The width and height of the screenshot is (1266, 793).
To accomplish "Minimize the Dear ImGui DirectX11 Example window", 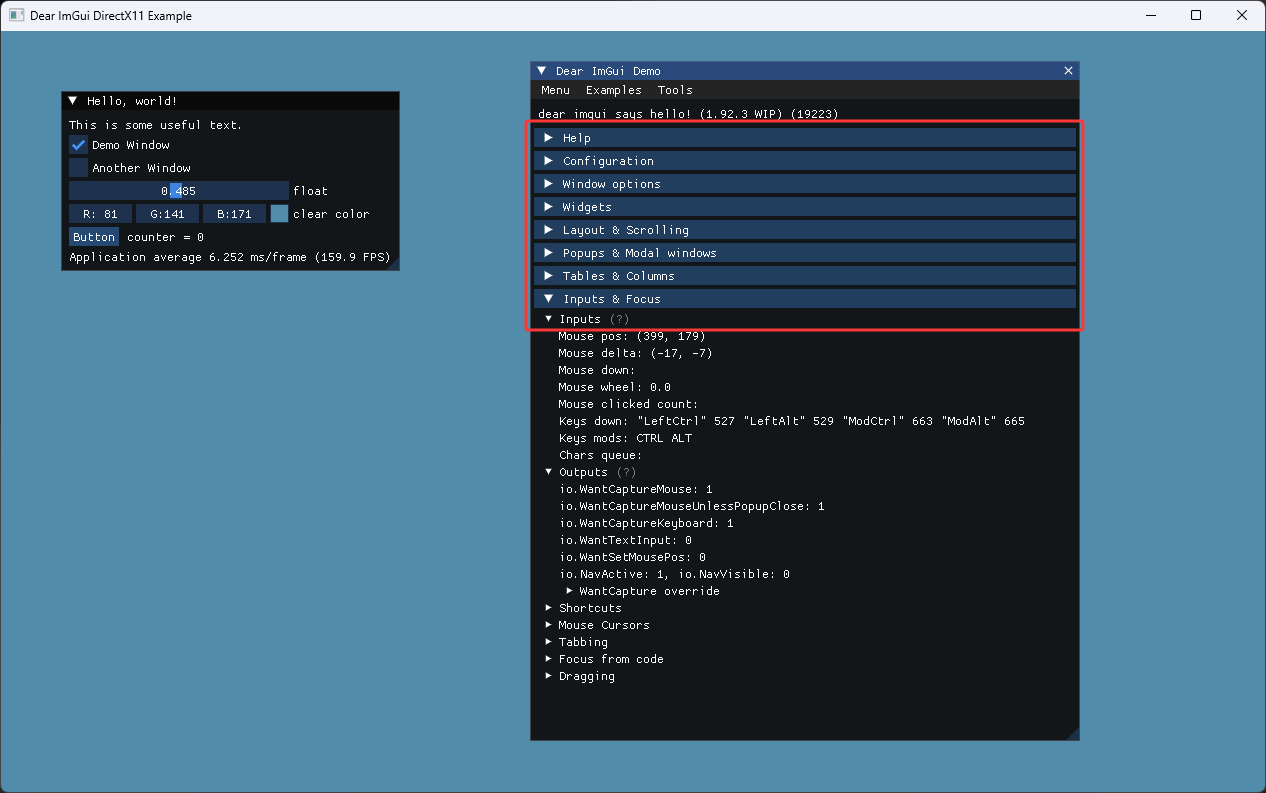I will pos(1150,15).
